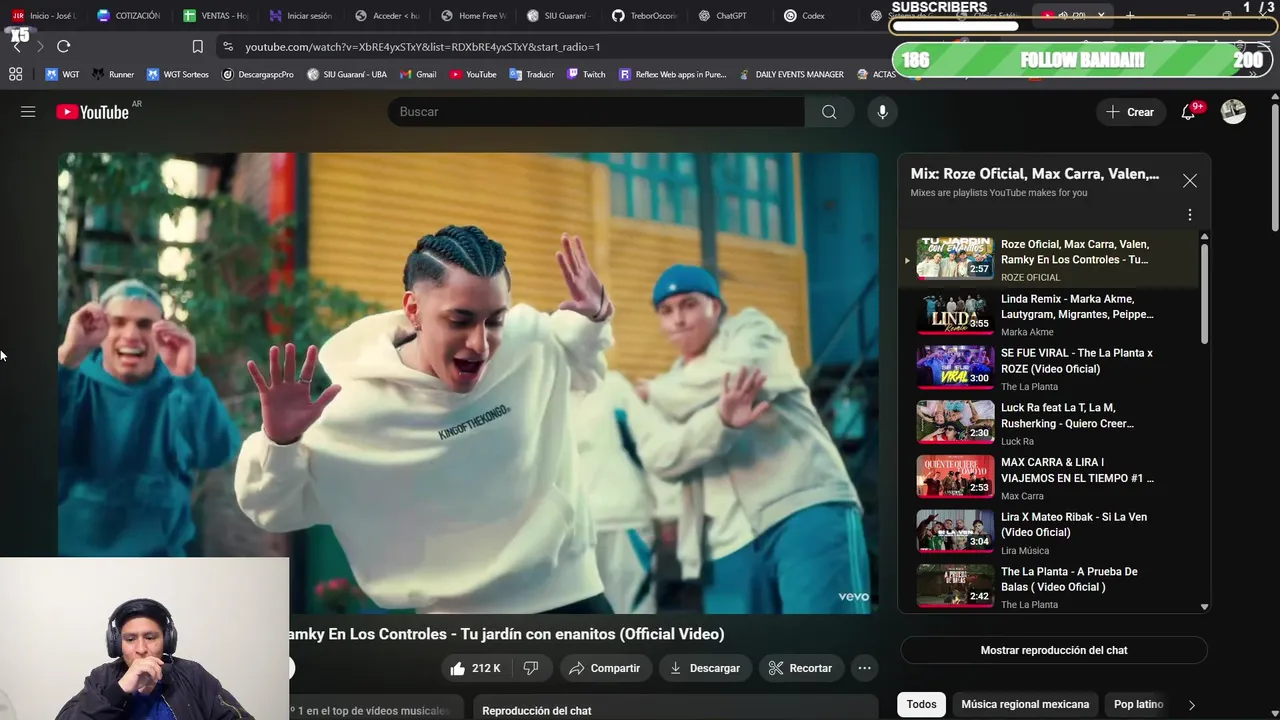
Task: Focus the Buscar search field
Action: tap(596, 112)
